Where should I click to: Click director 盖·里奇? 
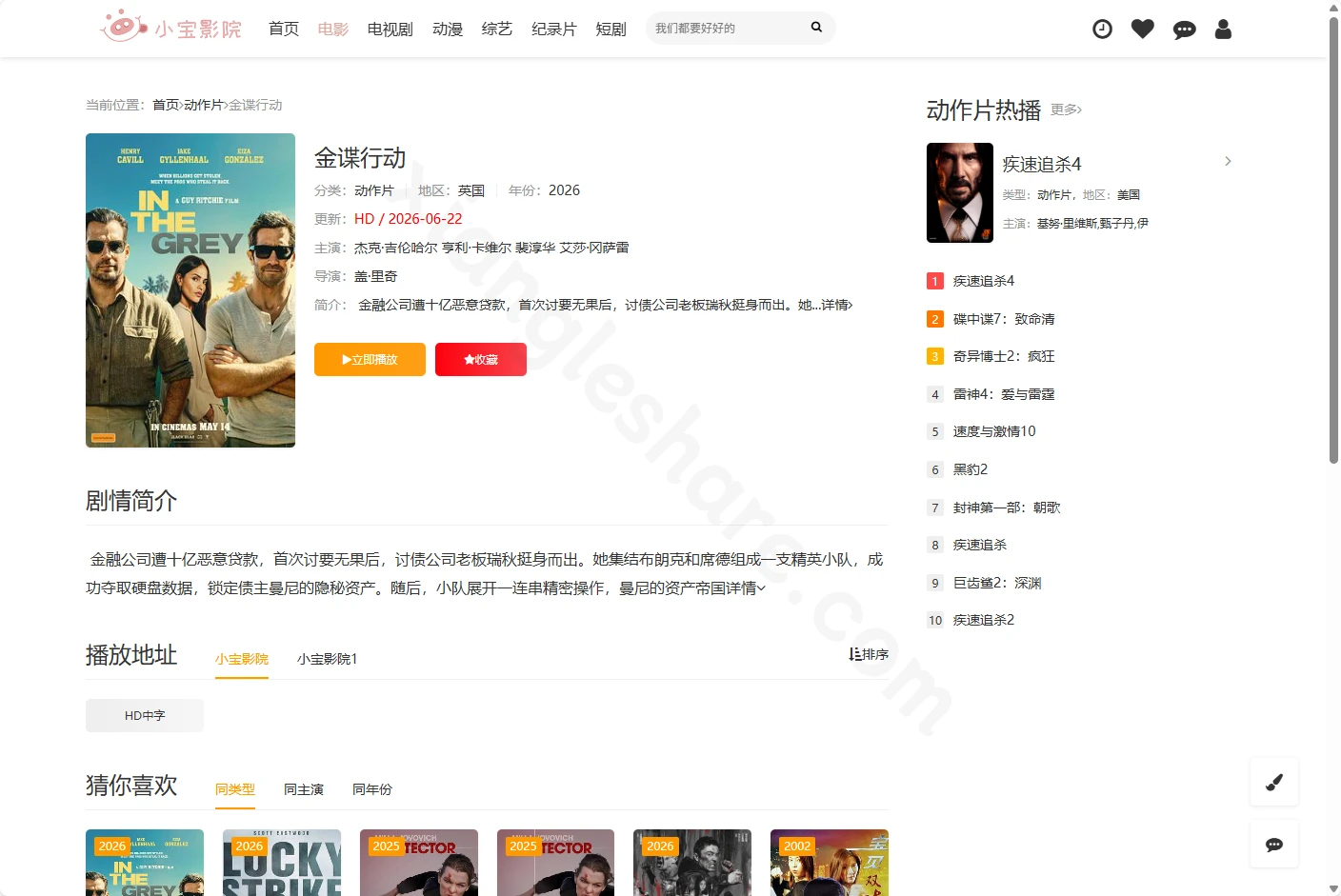point(376,276)
